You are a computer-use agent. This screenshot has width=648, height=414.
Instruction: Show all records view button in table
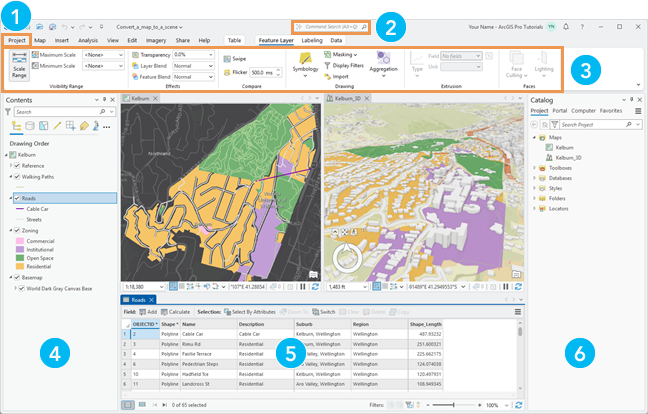pos(127,405)
